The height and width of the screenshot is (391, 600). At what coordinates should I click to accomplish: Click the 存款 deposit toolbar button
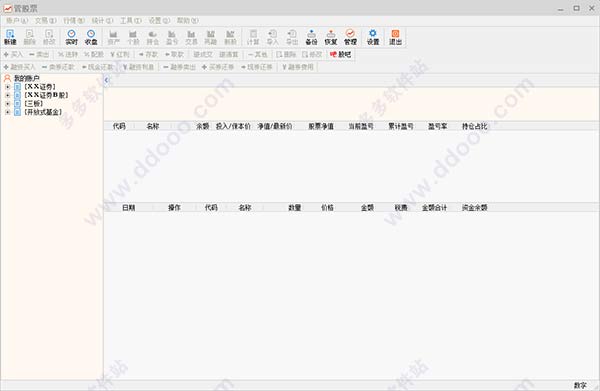pyautogui.click(x=148, y=54)
